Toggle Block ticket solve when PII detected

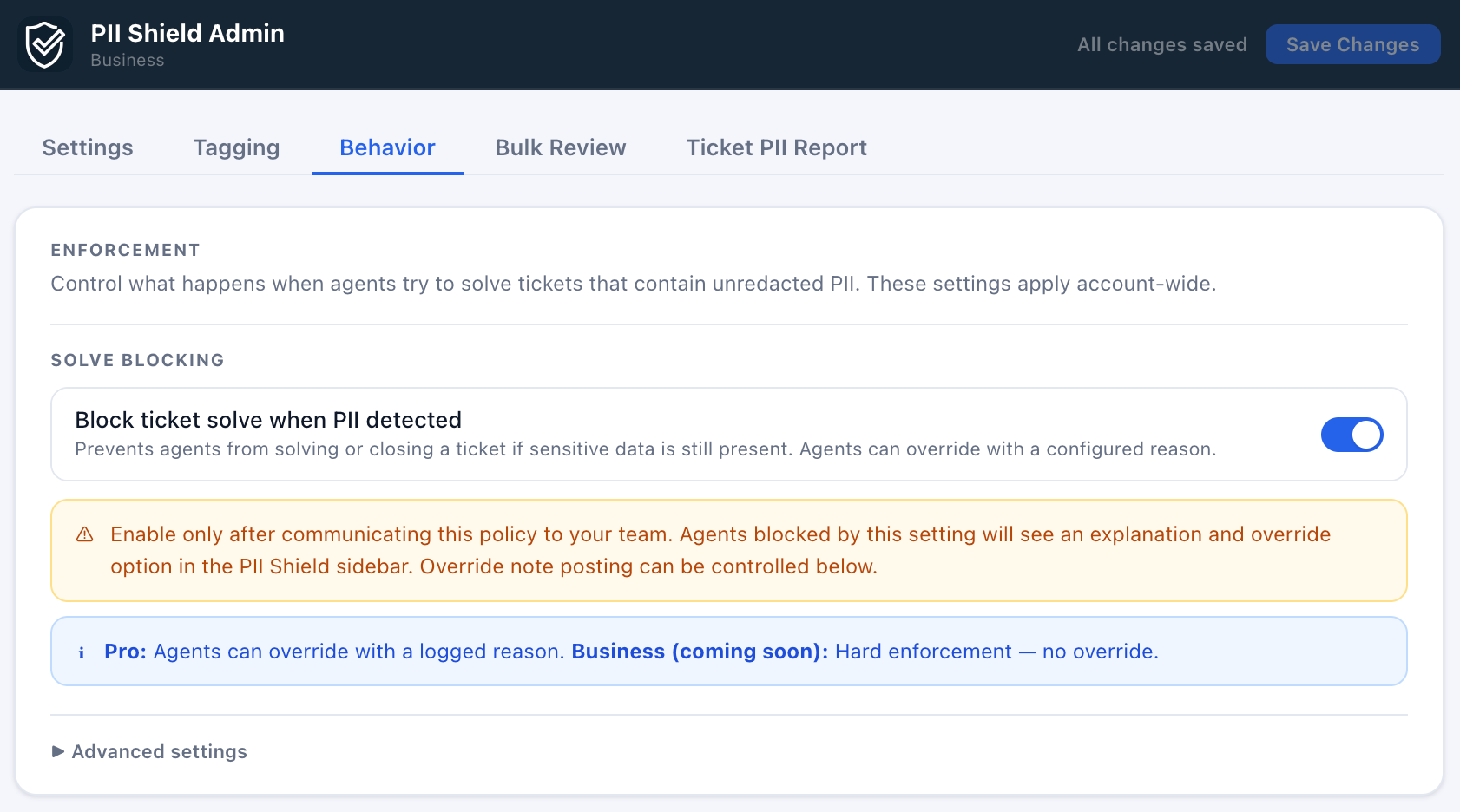[x=1351, y=435]
